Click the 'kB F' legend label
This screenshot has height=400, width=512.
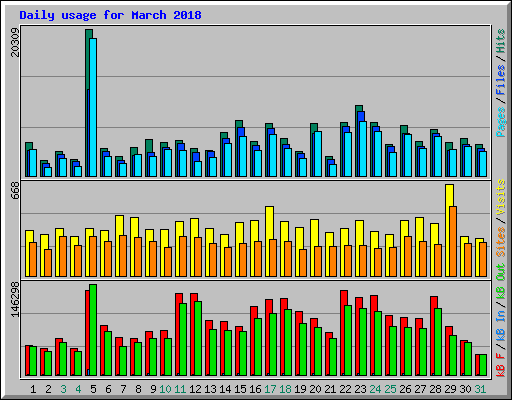click(501, 364)
